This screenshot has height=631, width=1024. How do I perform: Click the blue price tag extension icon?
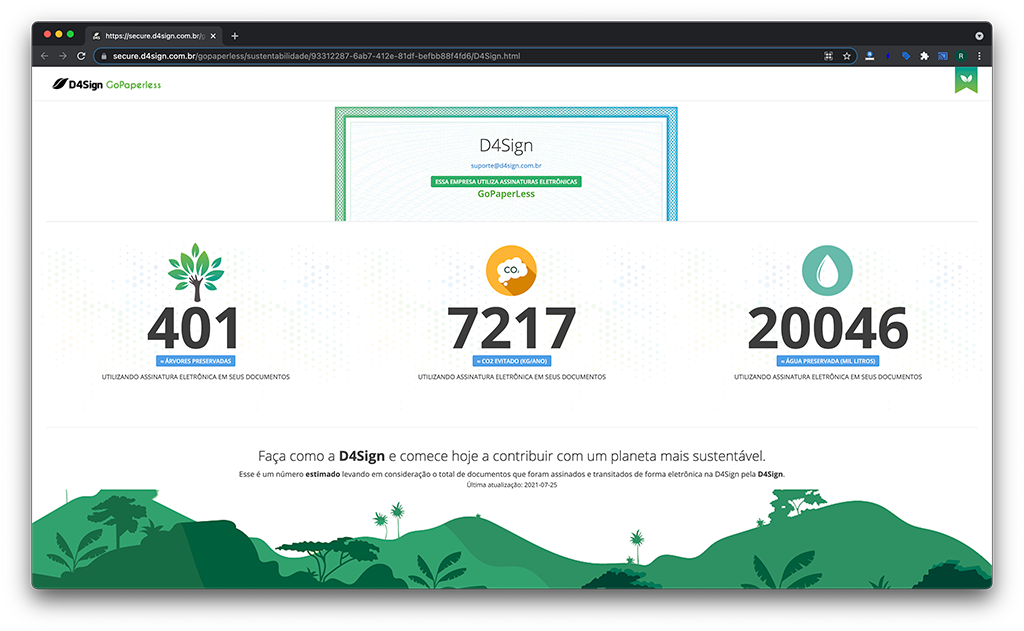pos(906,56)
